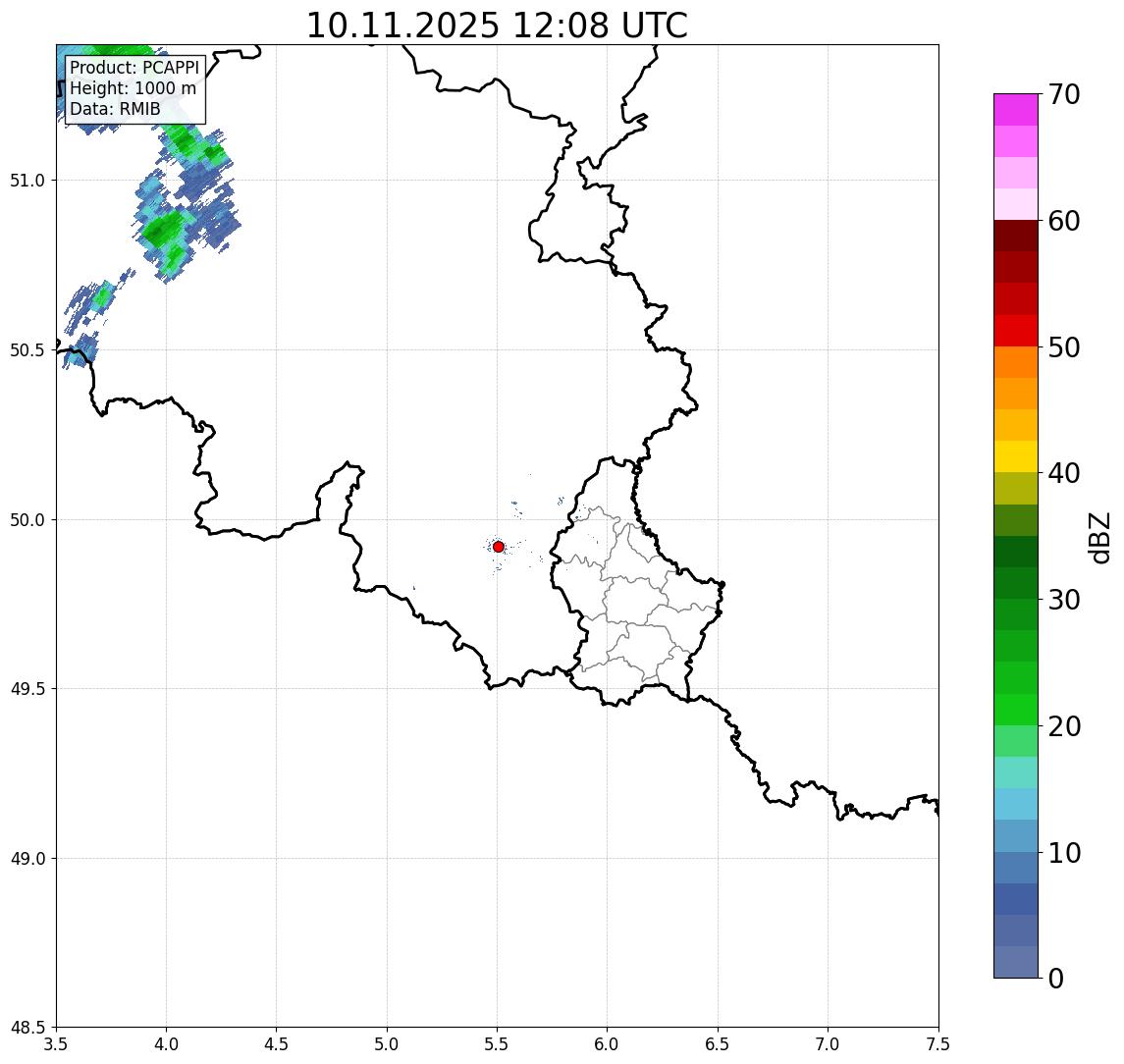Screen dimensions: 1124x1064
Task: Click the bright green colorbar segment just above 20
Action: tap(1016, 710)
